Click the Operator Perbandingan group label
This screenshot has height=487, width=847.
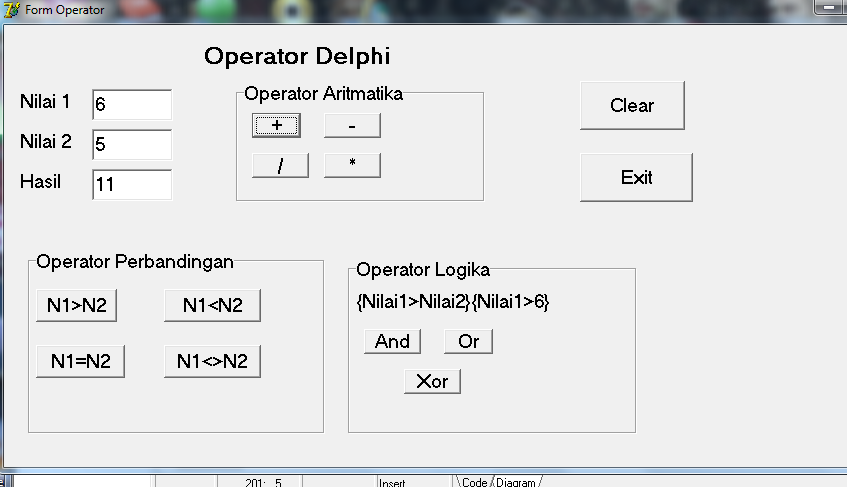coord(135,261)
